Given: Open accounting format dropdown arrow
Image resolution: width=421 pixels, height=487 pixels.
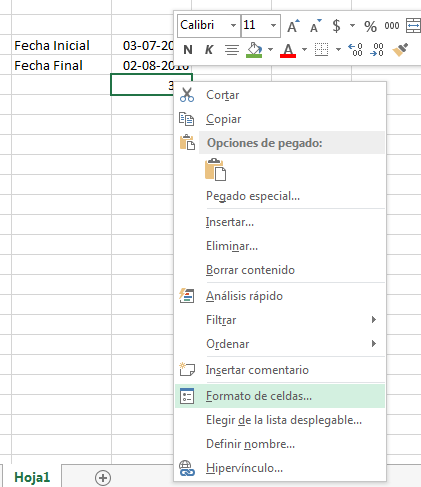Looking at the screenshot, I should 352,26.
